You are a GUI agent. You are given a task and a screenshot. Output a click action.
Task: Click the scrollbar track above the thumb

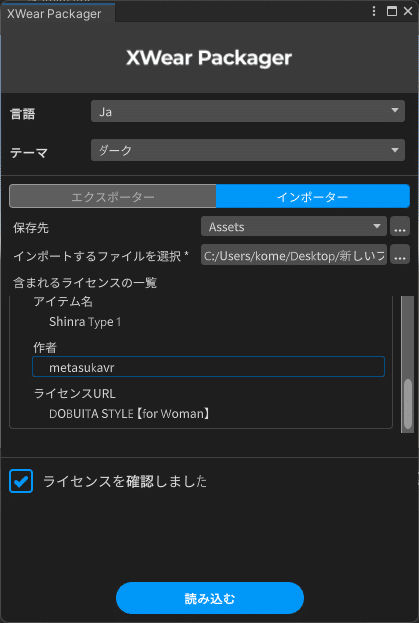pyautogui.click(x=408, y=337)
